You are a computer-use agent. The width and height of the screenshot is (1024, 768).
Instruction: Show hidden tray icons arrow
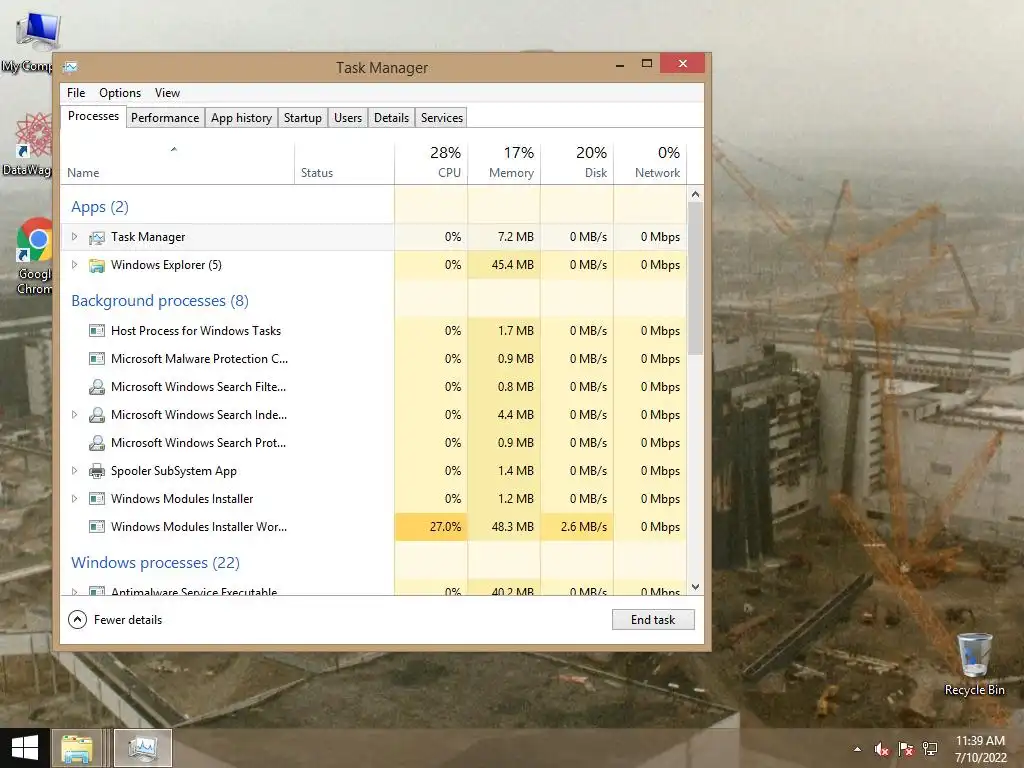pos(857,749)
